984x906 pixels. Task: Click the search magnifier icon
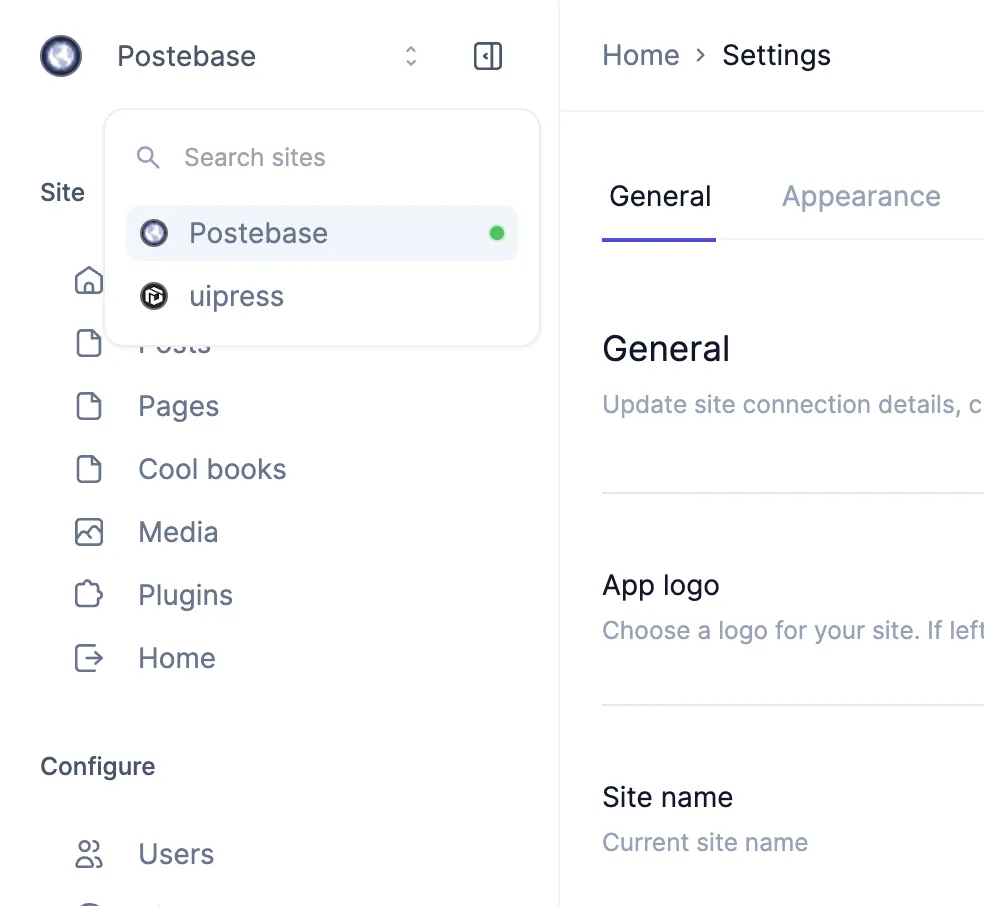(148, 157)
